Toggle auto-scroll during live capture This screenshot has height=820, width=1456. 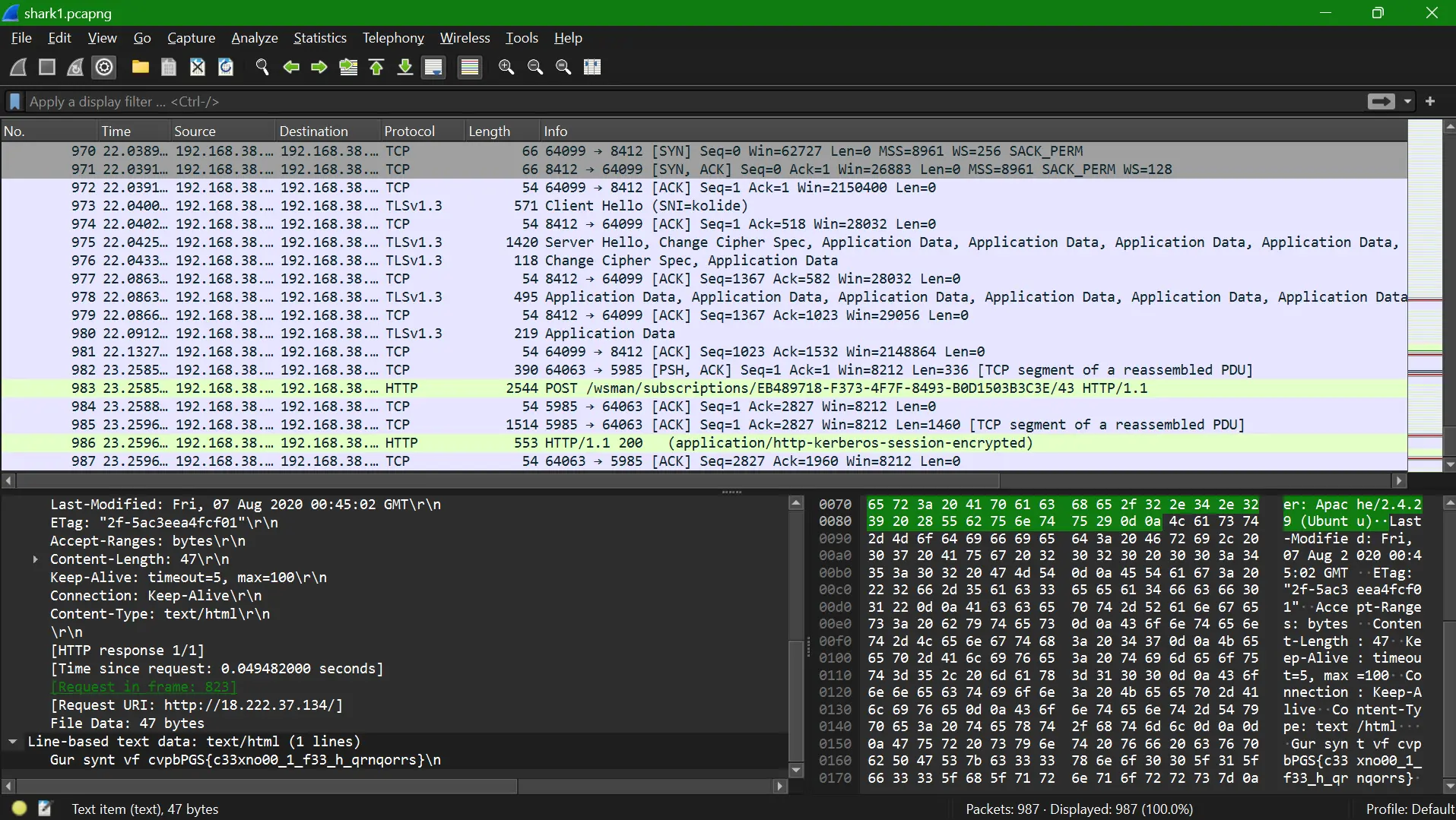[434, 67]
